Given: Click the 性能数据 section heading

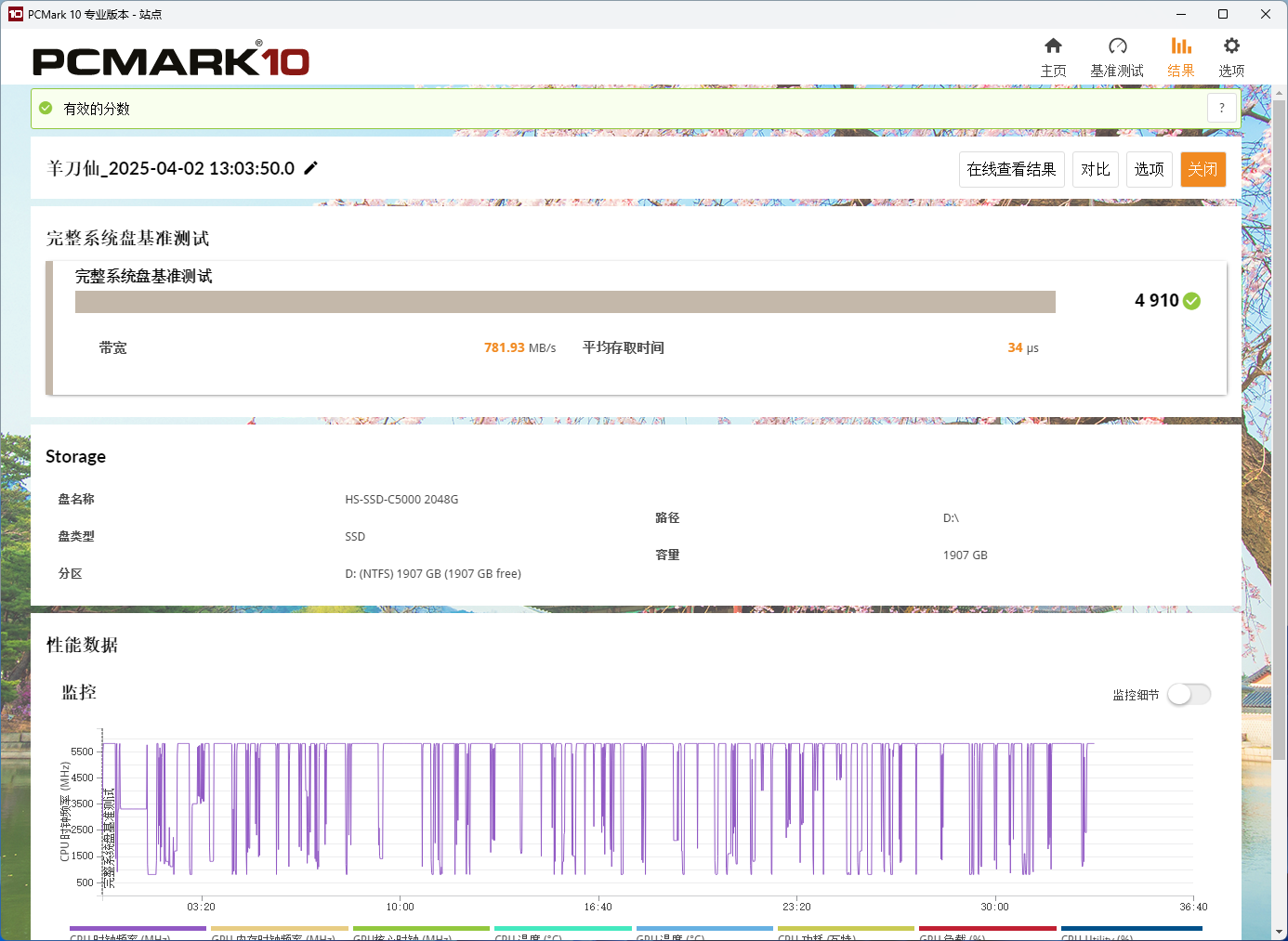Looking at the screenshot, I should click(x=82, y=645).
